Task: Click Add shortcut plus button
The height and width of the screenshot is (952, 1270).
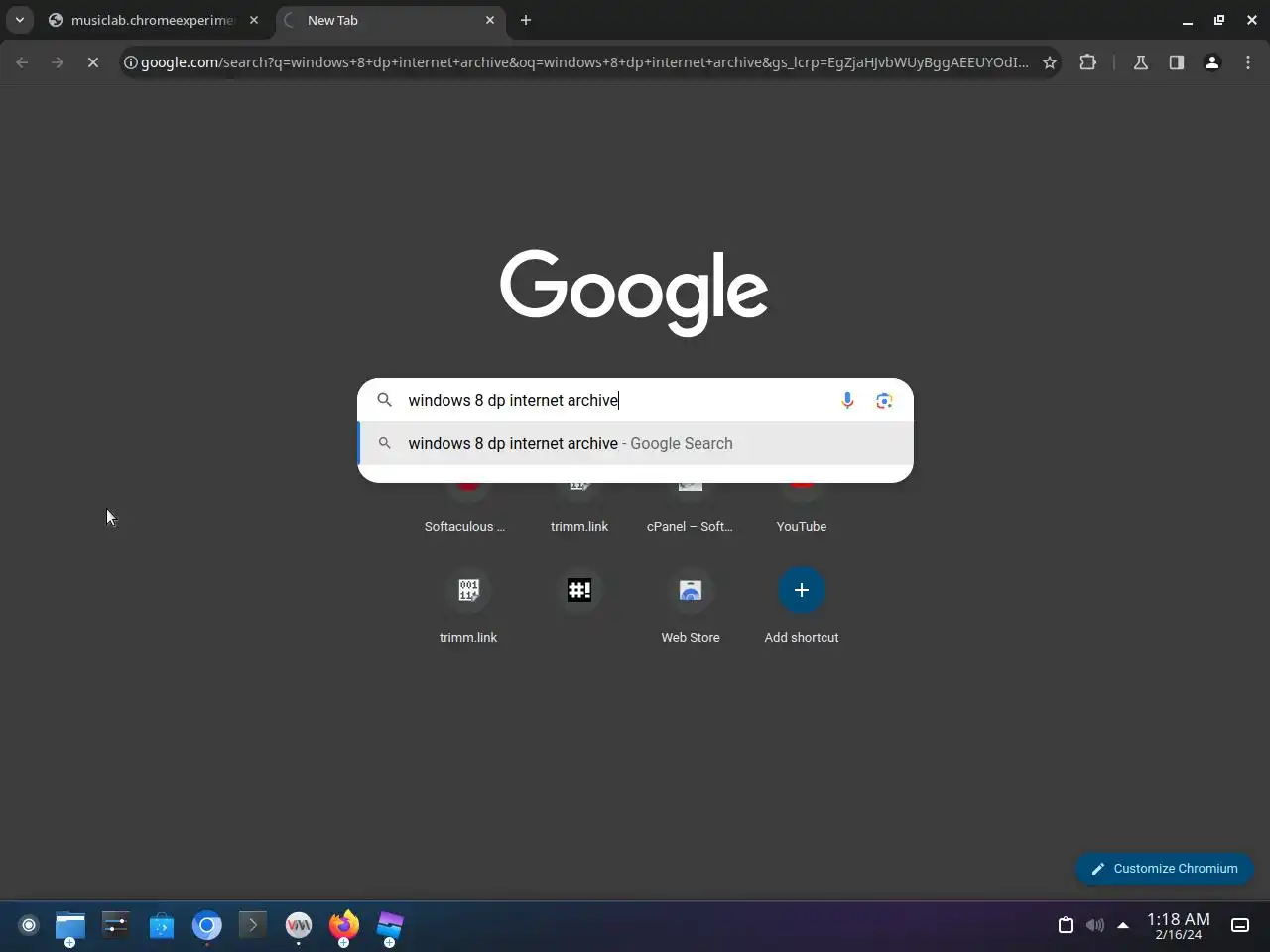Action: coord(802,590)
